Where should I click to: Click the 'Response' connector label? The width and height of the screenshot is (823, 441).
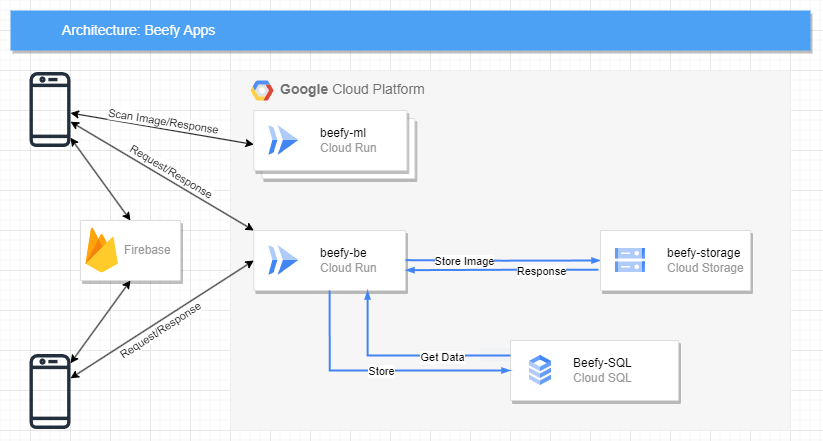(541, 271)
